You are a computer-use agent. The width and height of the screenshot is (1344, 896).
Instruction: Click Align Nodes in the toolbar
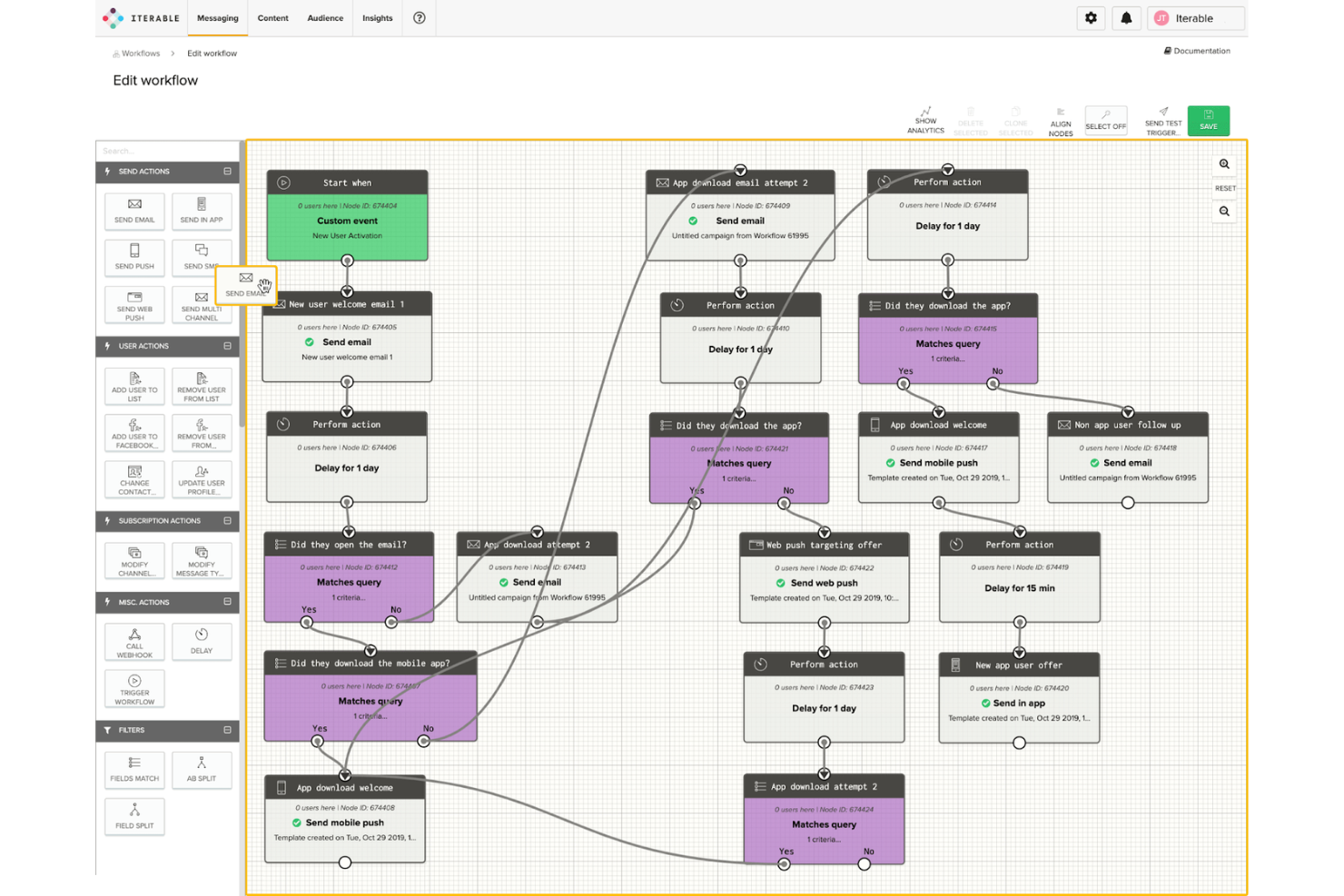click(x=1061, y=122)
